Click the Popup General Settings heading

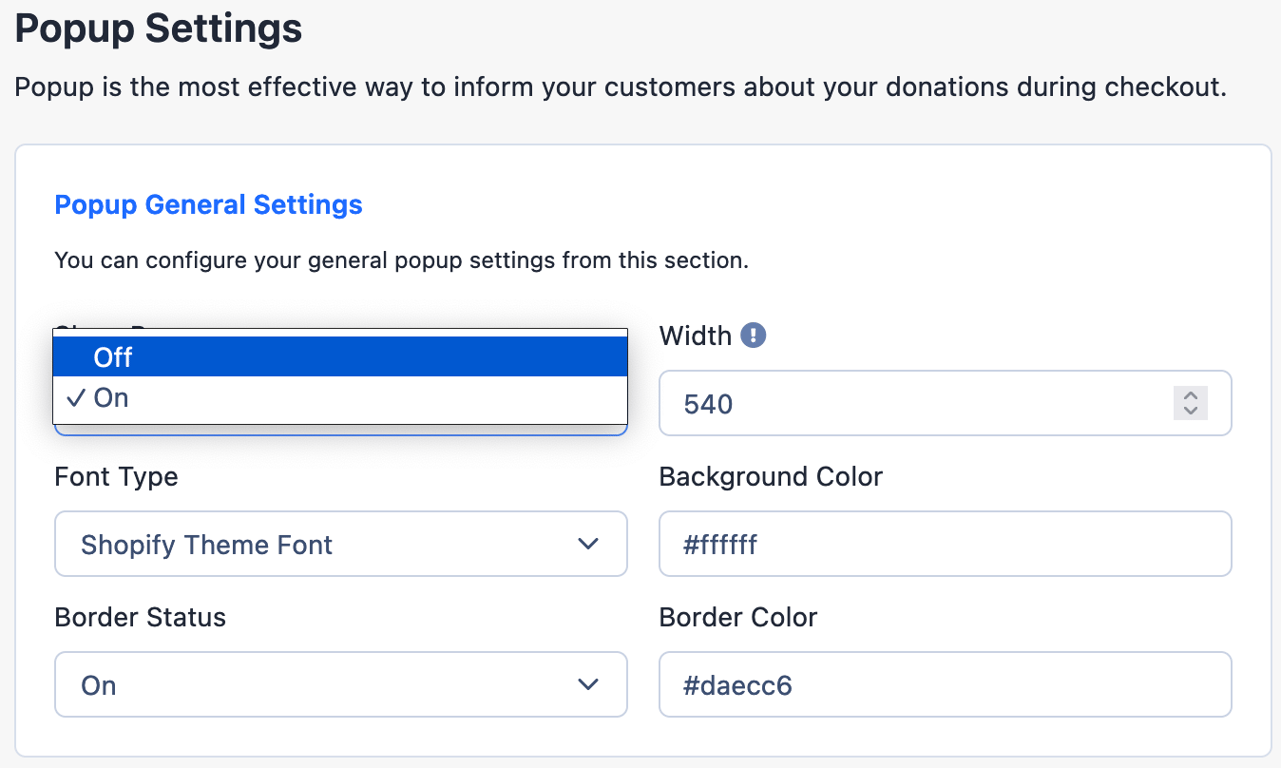(x=208, y=205)
